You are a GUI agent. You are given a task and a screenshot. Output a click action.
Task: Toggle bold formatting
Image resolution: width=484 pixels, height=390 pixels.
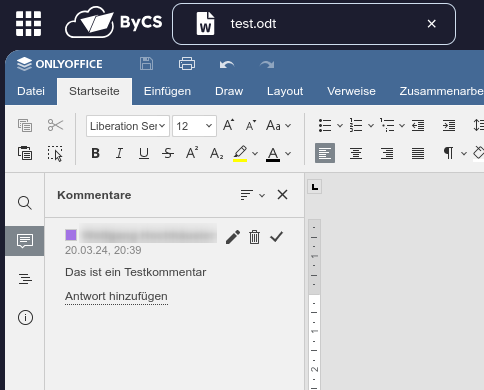(95, 153)
